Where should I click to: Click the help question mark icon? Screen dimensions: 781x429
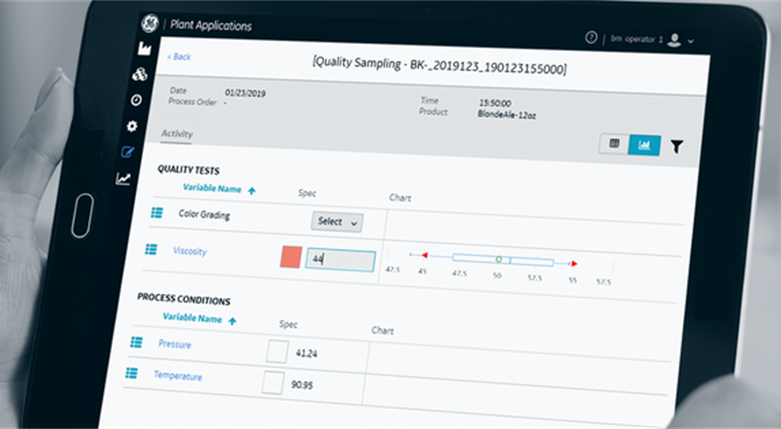click(591, 37)
